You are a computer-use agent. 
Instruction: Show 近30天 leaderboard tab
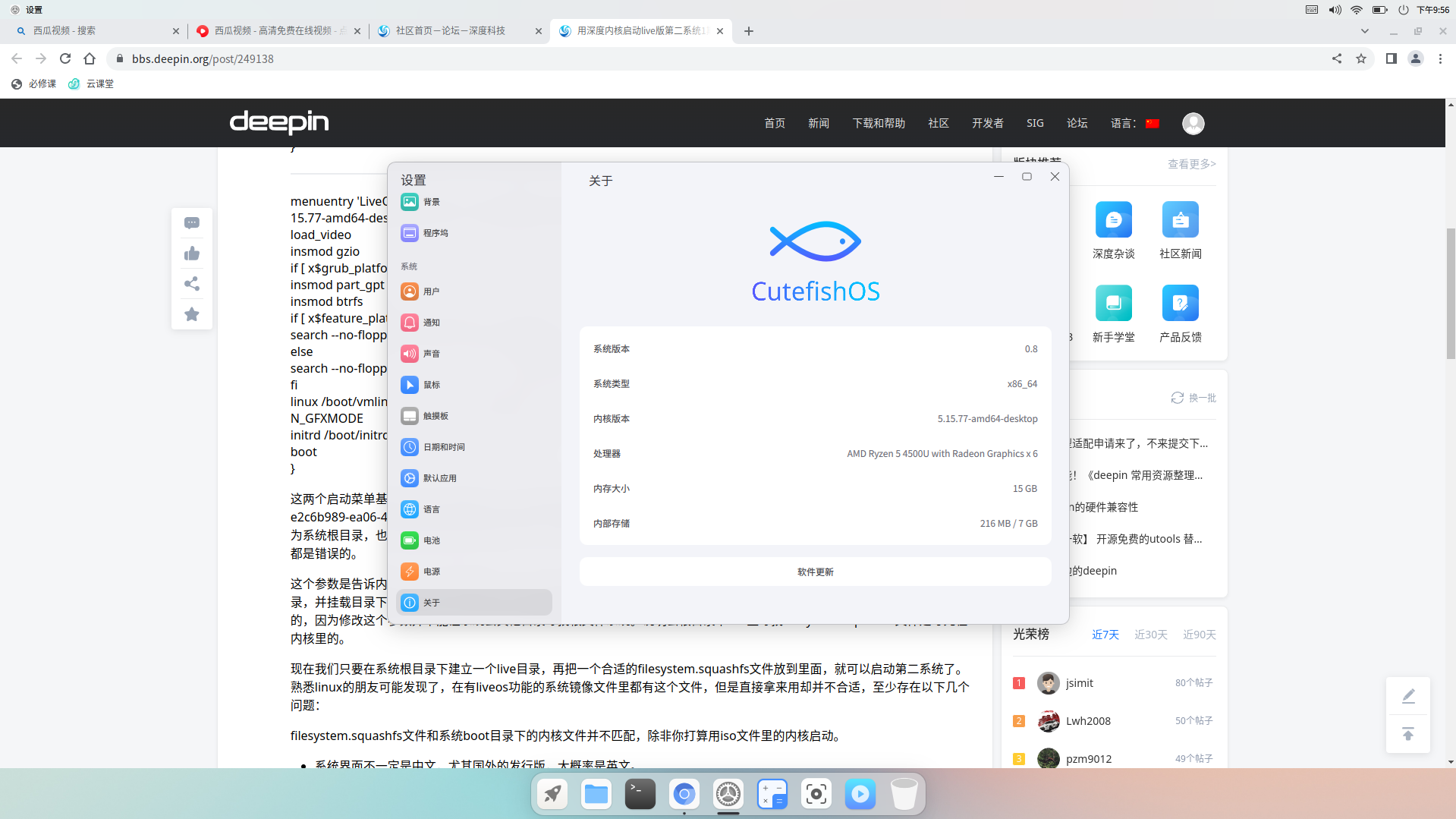[x=1150, y=635]
